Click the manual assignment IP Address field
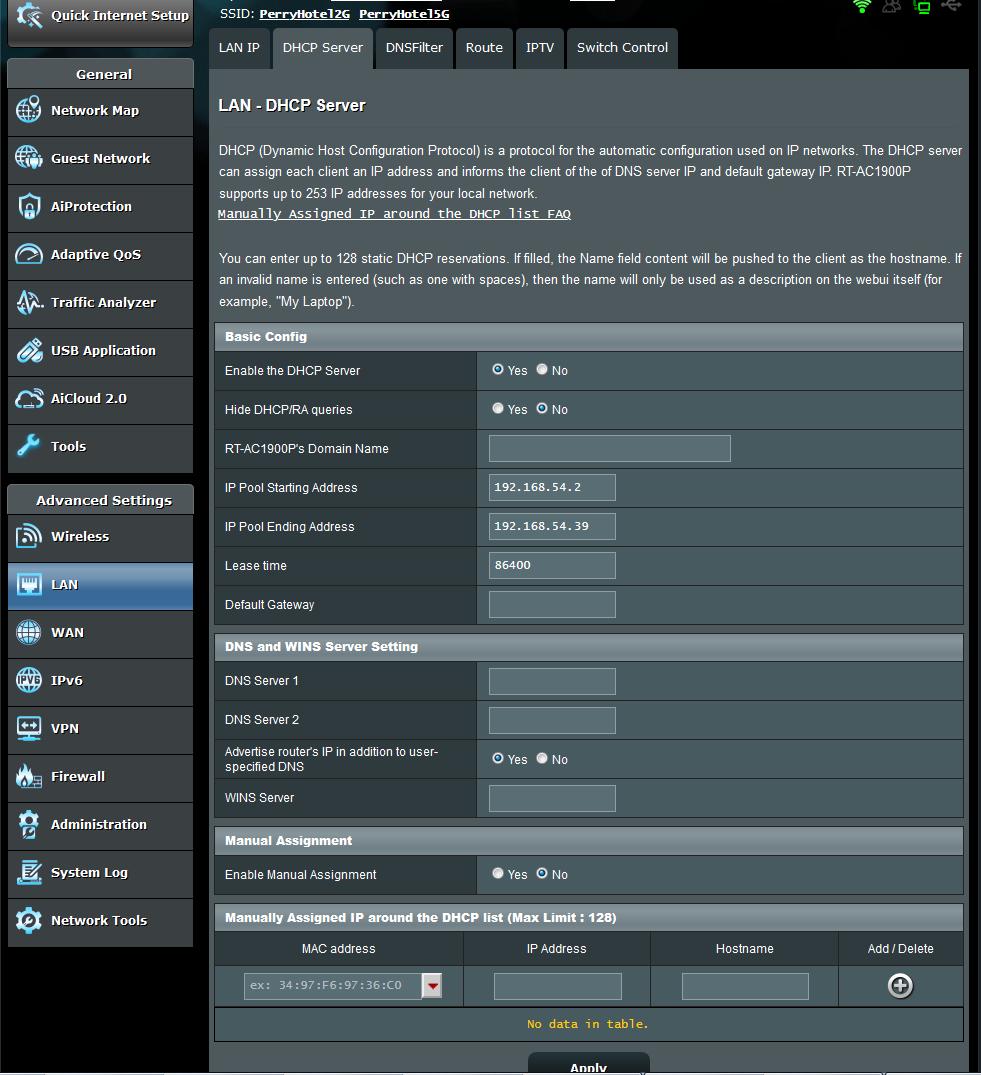Screen dimensions: 981x1075 point(557,987)
